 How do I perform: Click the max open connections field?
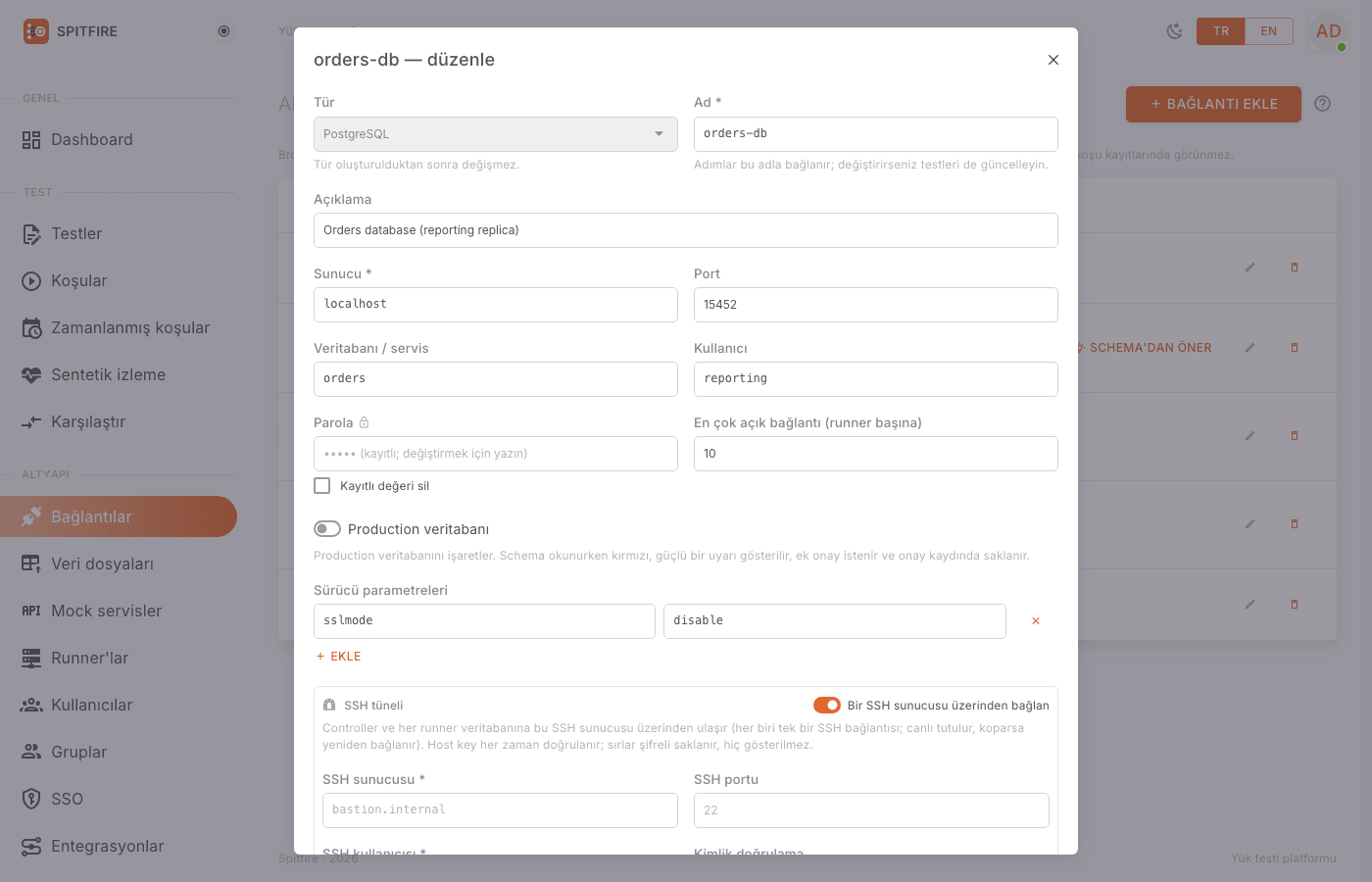[876, 454]
